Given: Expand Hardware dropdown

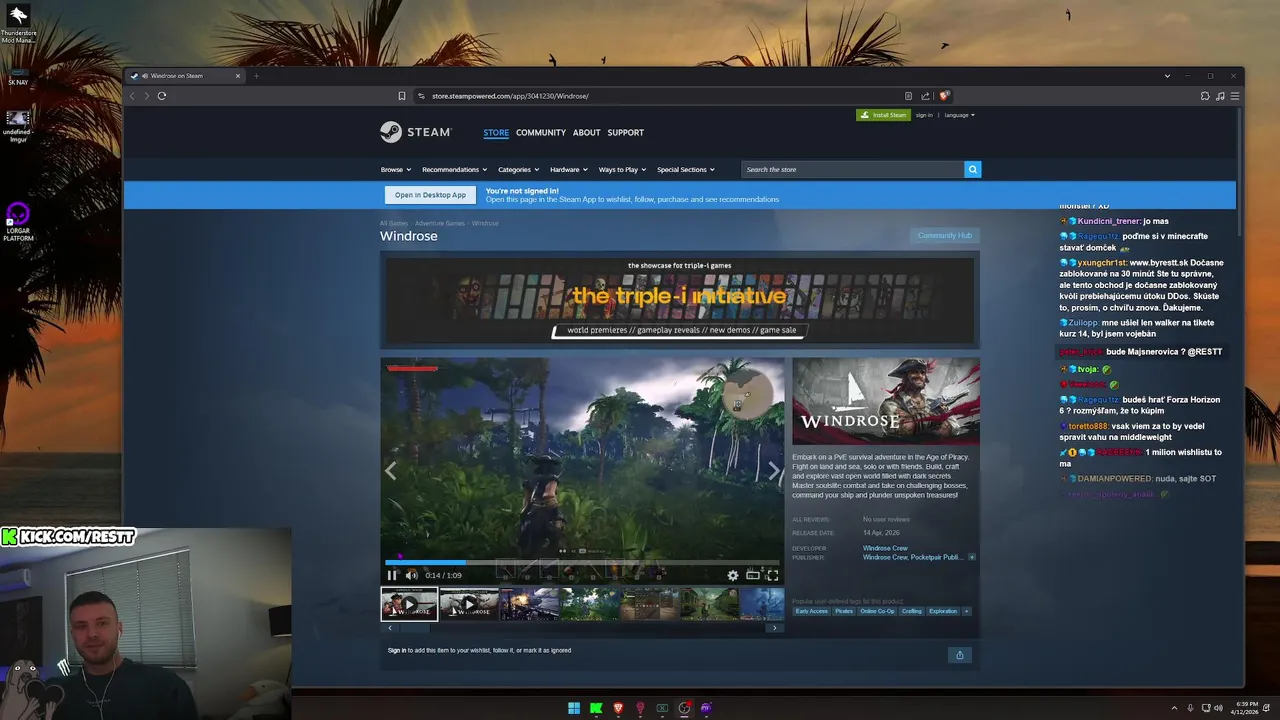Looking at the screenshot, I should 568,170.
